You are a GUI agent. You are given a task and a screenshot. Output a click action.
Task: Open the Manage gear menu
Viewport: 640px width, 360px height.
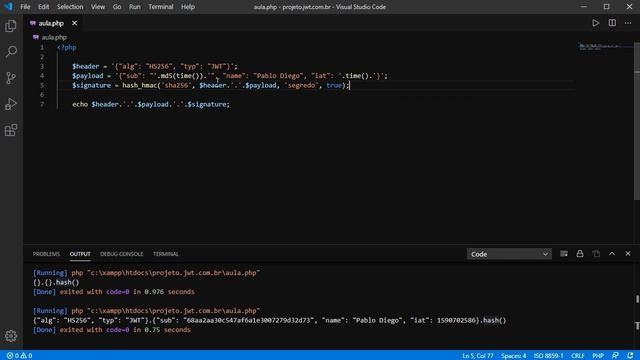click(x=11, y=336)
